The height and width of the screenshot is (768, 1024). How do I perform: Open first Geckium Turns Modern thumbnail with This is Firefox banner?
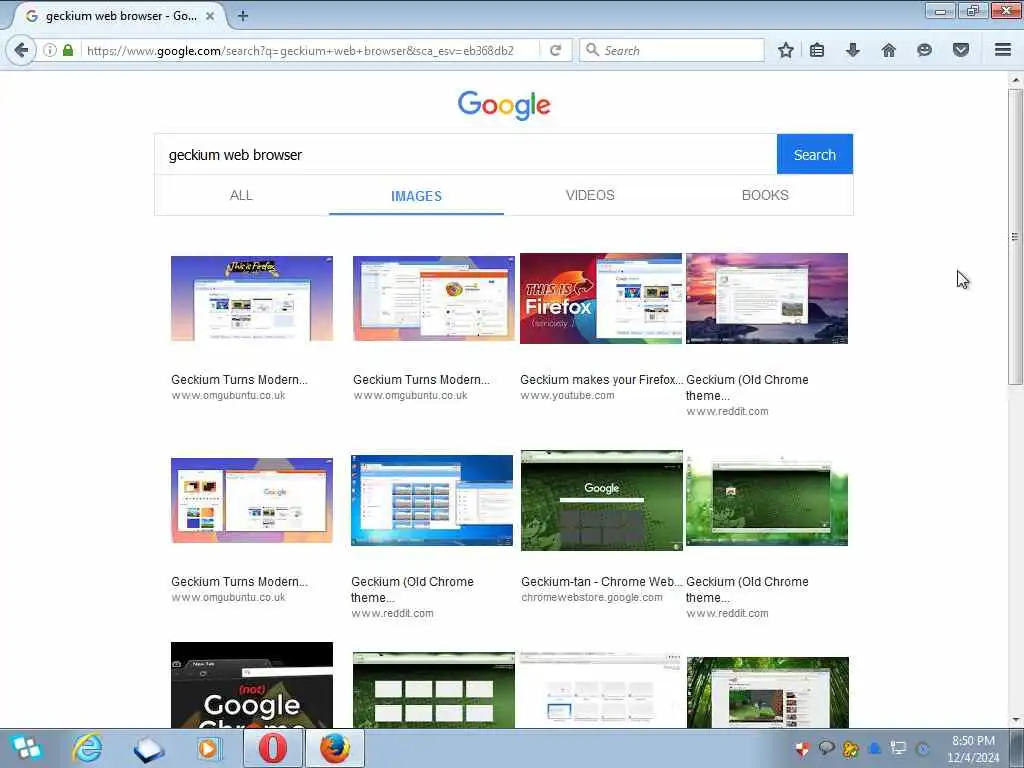[x=252, y=298]
